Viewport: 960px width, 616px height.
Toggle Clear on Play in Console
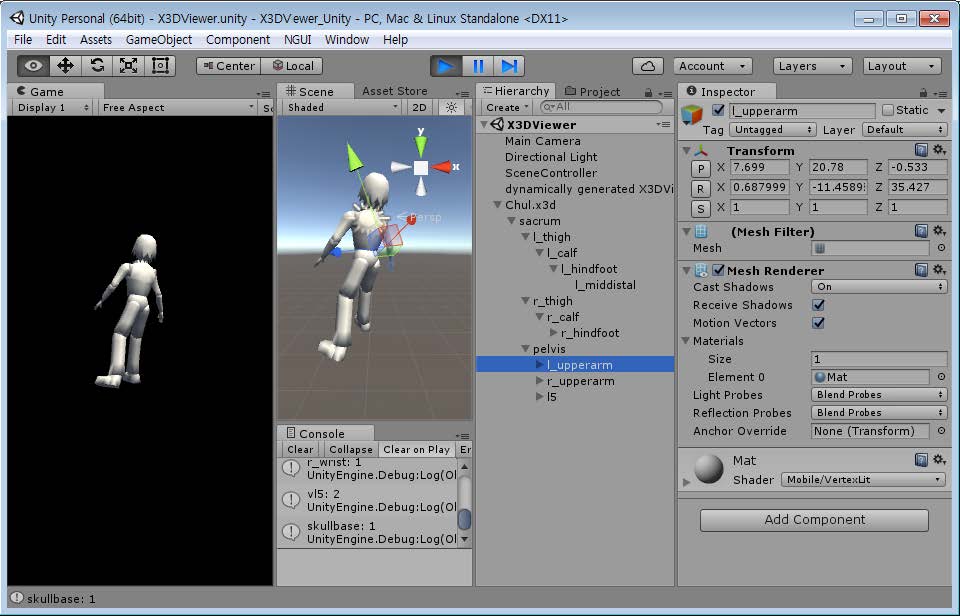(x=416, y=449)
